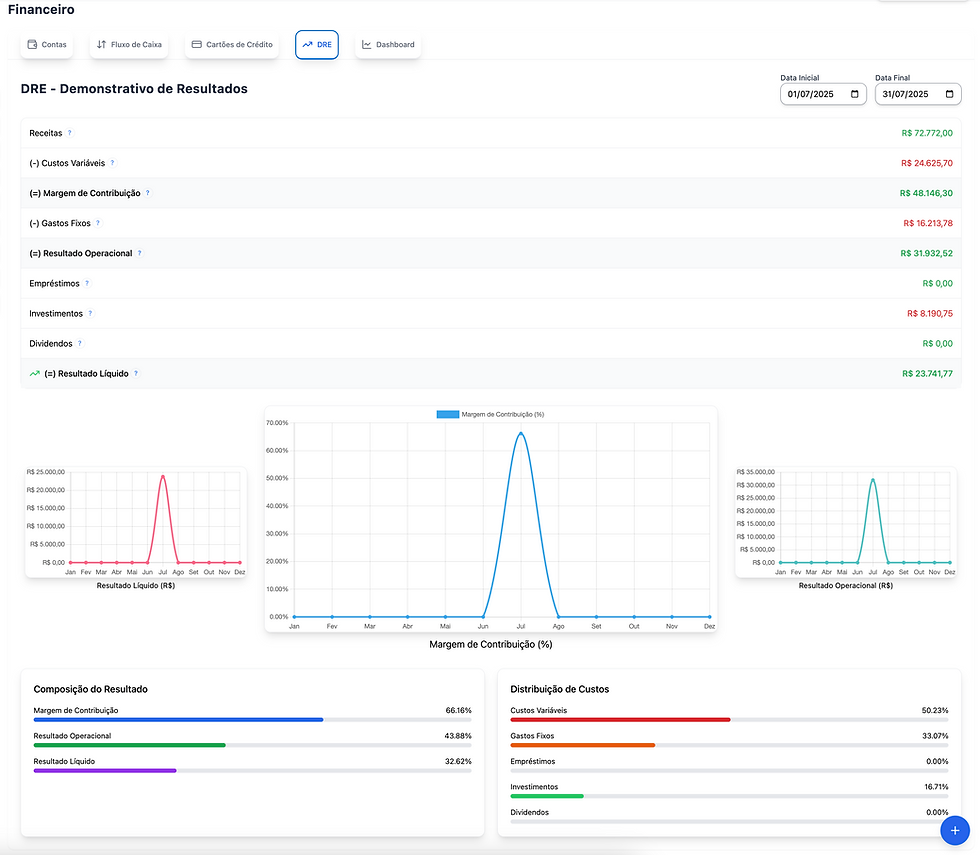Open calendar picker for Data Inicial
The height and width of the screenshot is (855, 980).
click(854, 94)
